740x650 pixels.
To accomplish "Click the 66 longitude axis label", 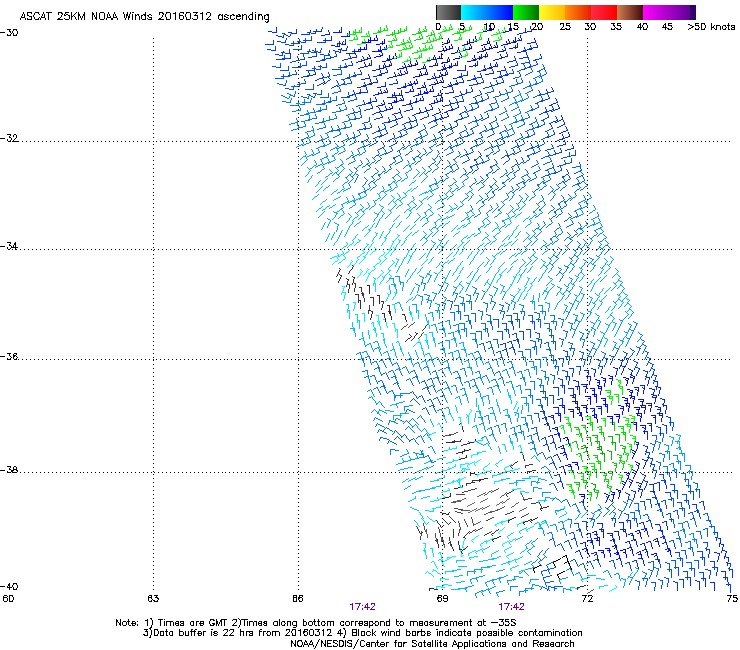I will pos(297,599).
